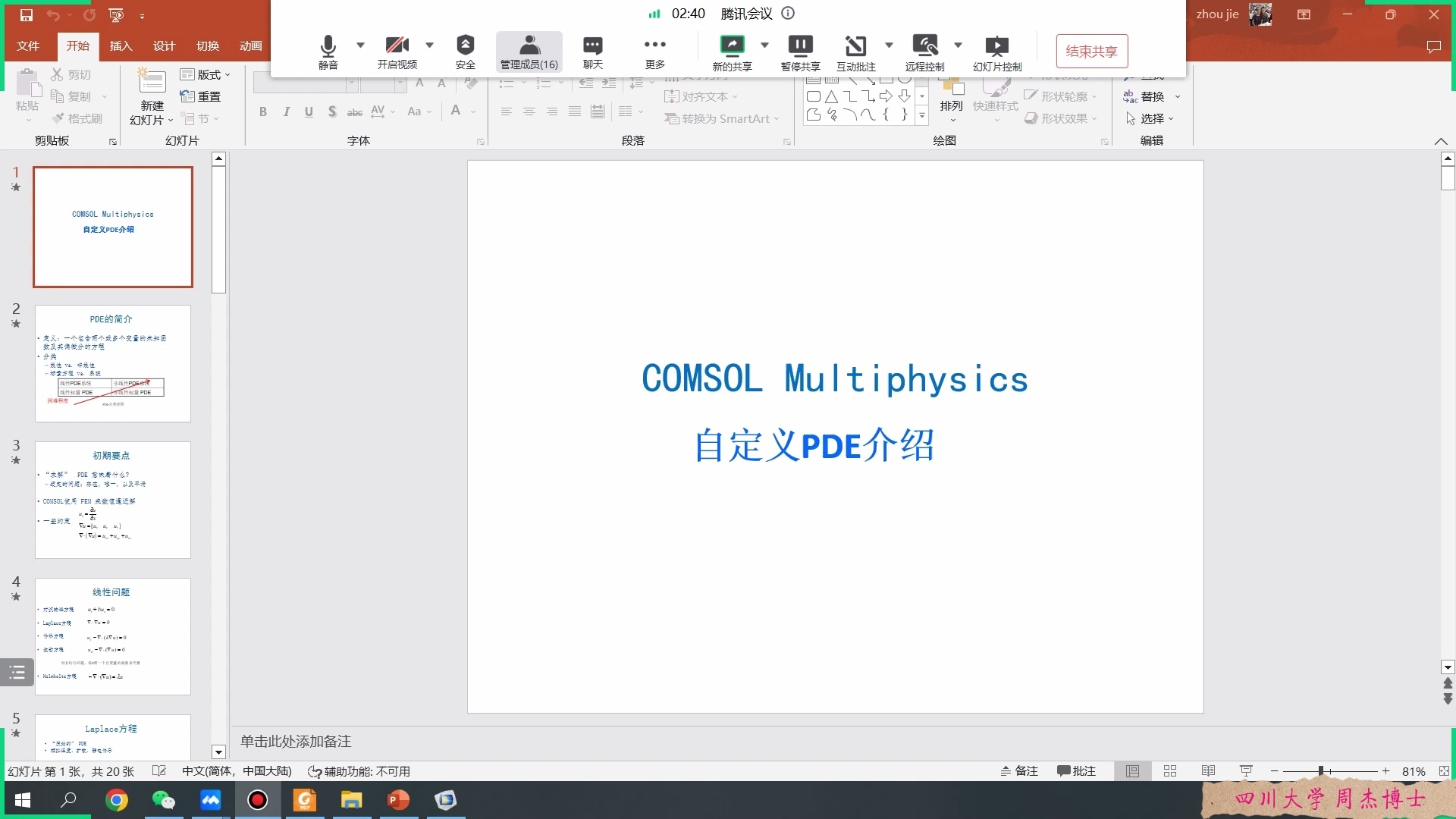Mute the microphone in Tencent Meeting
Image resolution: width=1456 pixels, height=819 pixels.
[328, 51]
